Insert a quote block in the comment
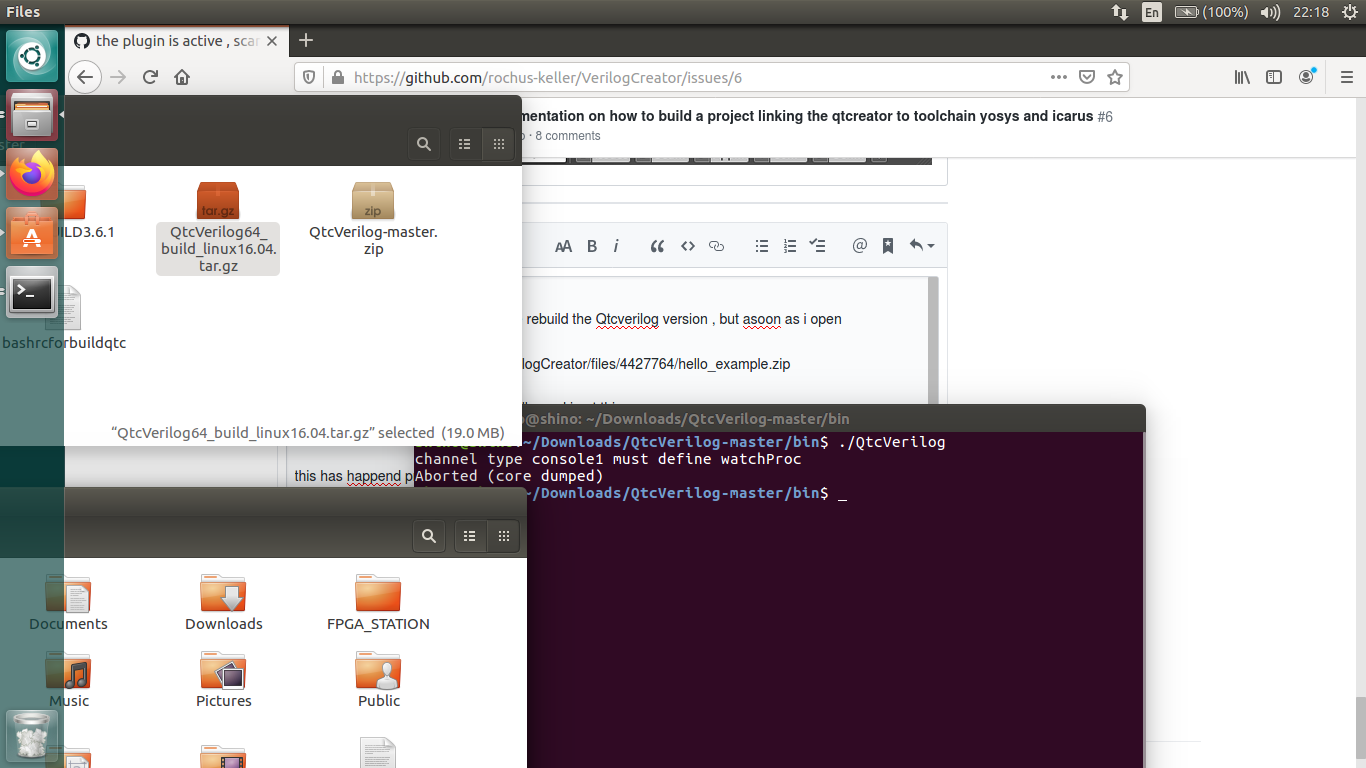1366x768 pixels. tap(657, 245)
